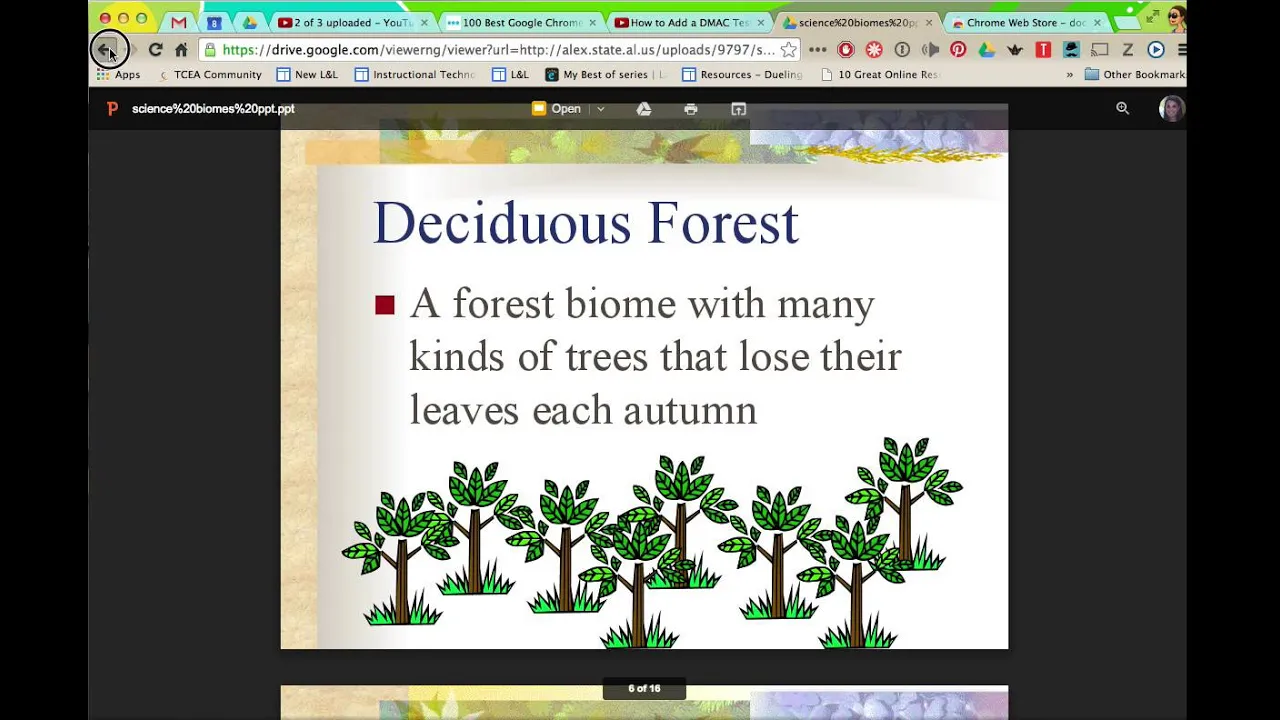Click the blue play-circle extension icon
The height and width of the screenshot is (720, 1280).
point(1156,49)
